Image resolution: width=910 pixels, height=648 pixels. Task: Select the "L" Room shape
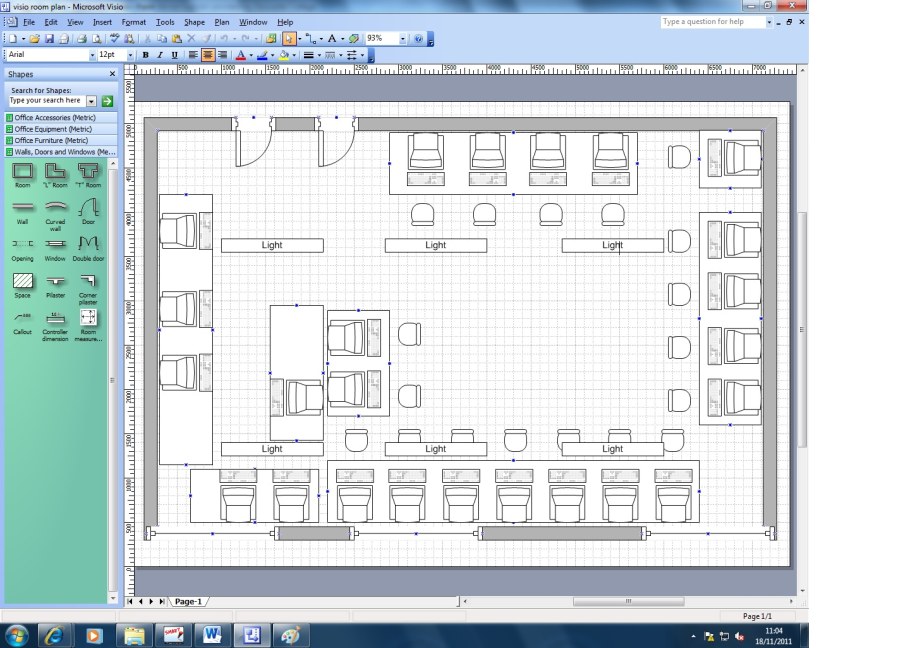click(x=55, y=171)
